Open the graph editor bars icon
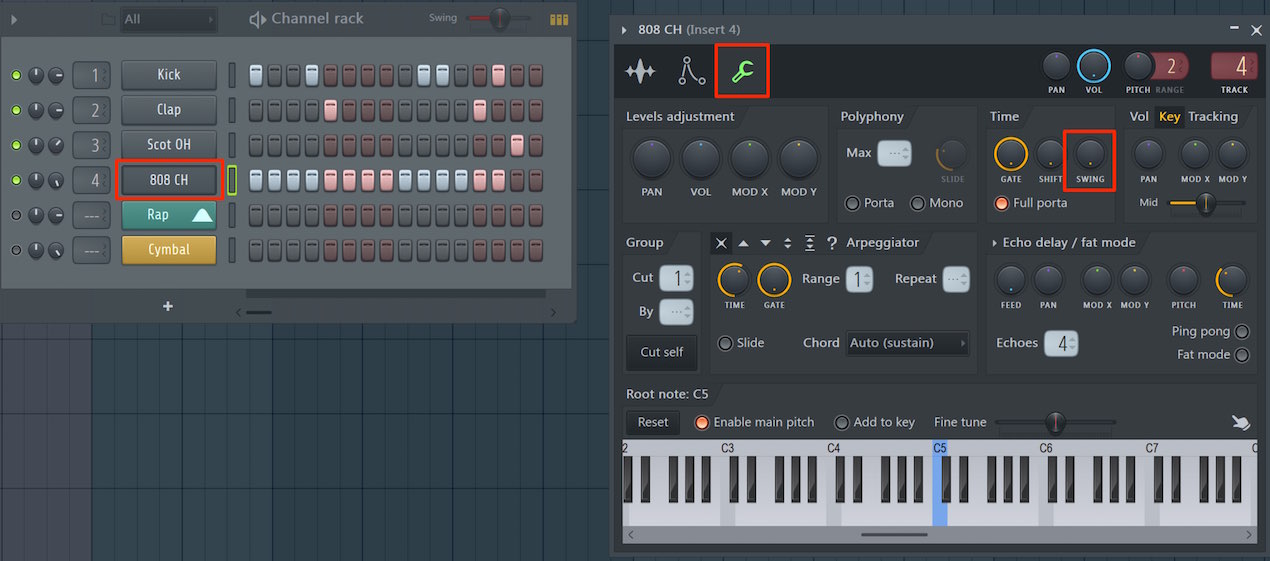 coord(559,19)
